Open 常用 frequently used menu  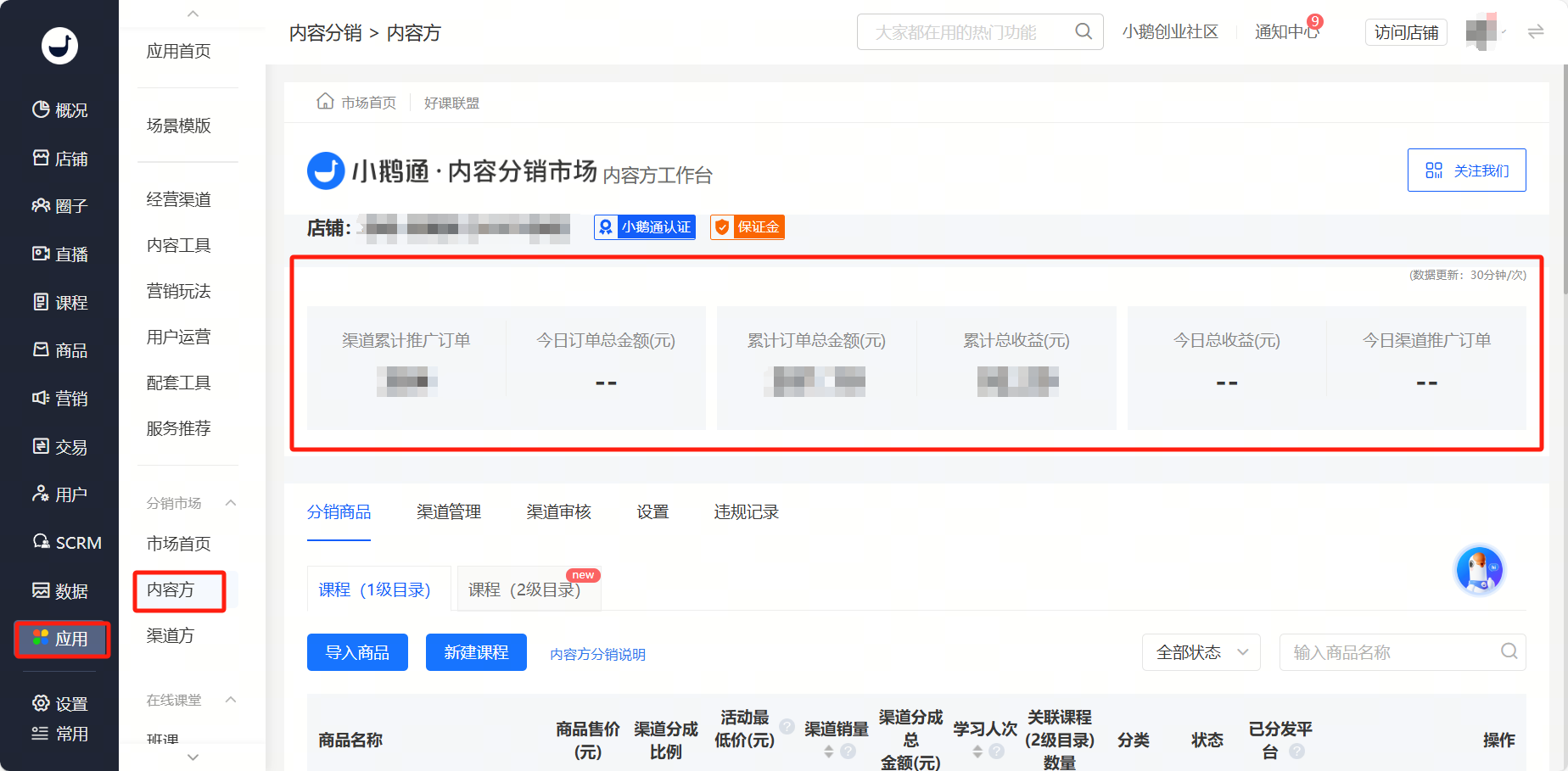click(x=59, y=734)
